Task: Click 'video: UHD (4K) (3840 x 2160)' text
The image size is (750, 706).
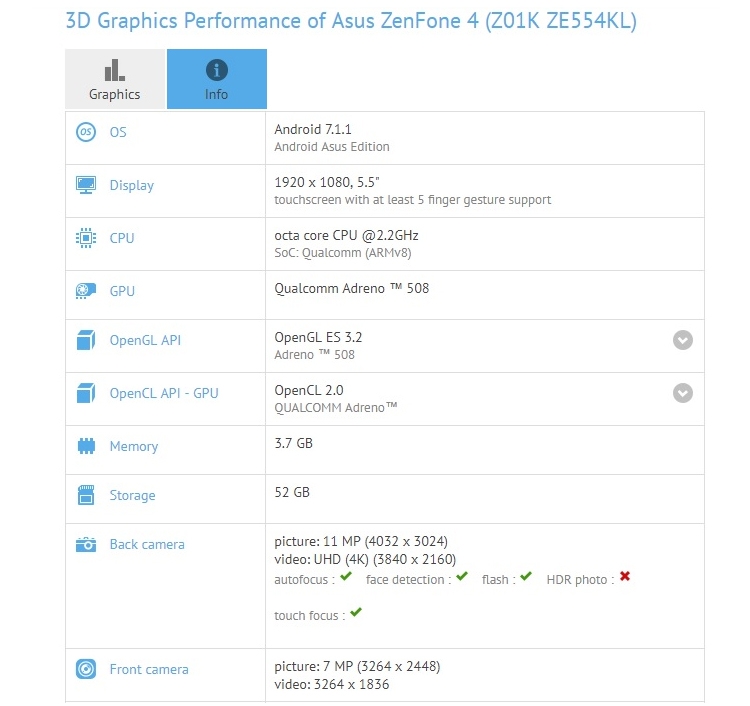Action: point(365,560)
